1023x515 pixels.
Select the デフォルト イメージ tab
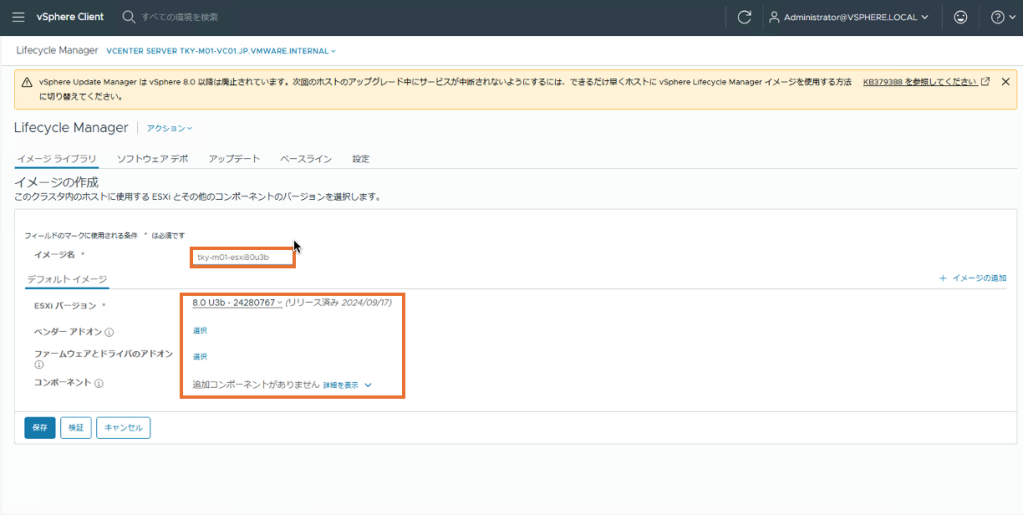pos(67,279)
